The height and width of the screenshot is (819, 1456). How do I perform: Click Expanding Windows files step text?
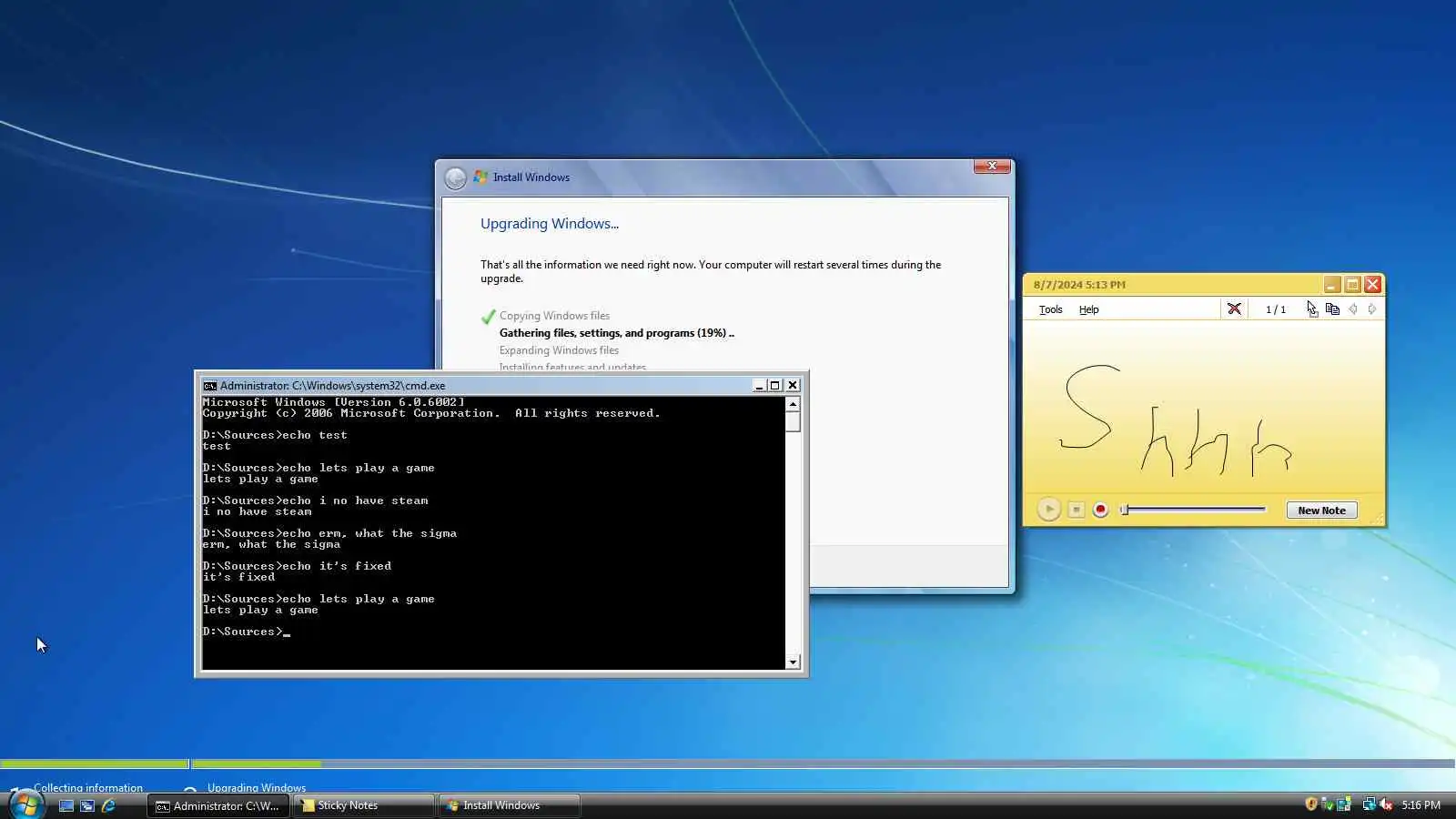559,350
